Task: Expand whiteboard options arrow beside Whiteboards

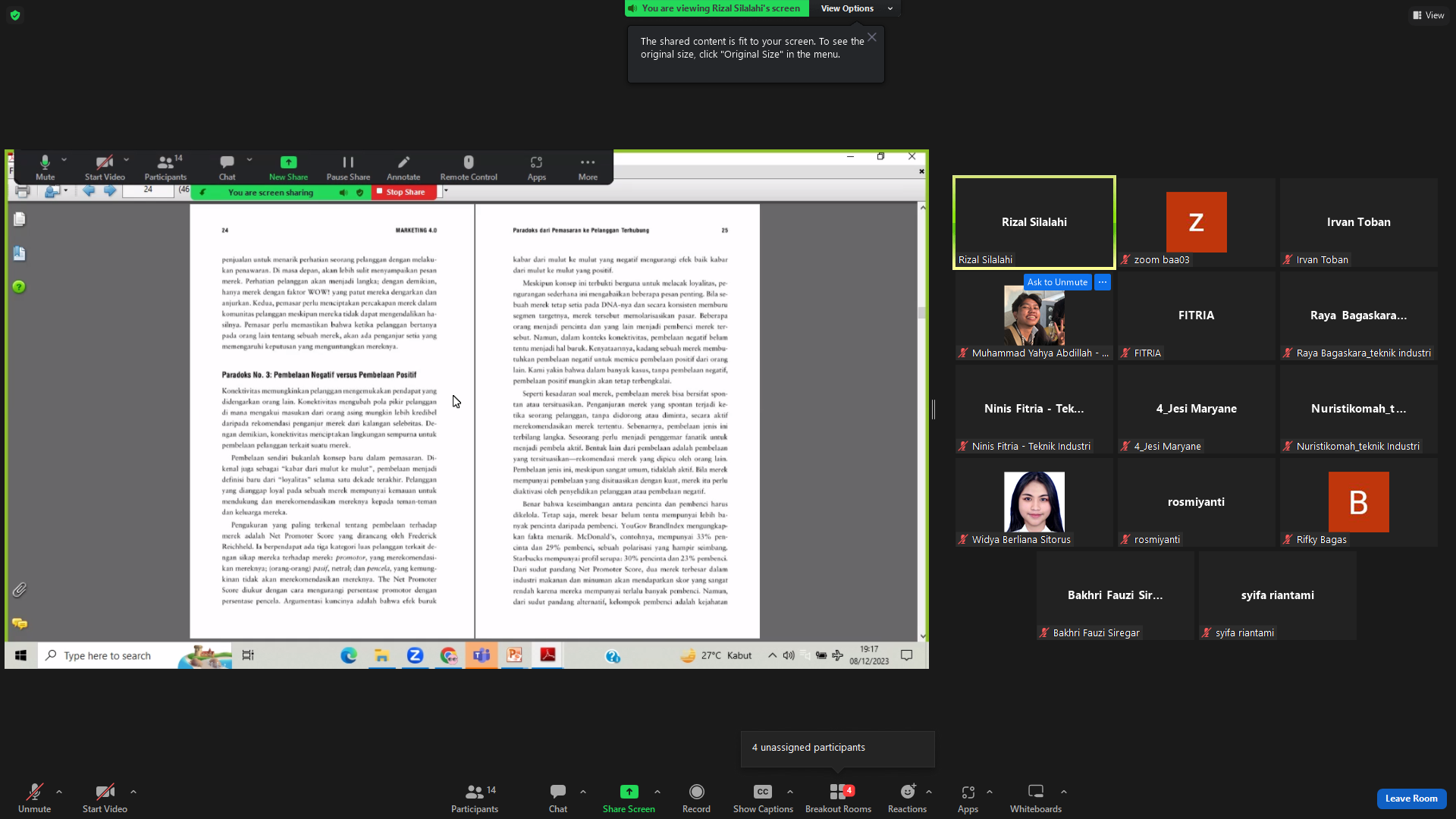Action: click(1064, 792)
